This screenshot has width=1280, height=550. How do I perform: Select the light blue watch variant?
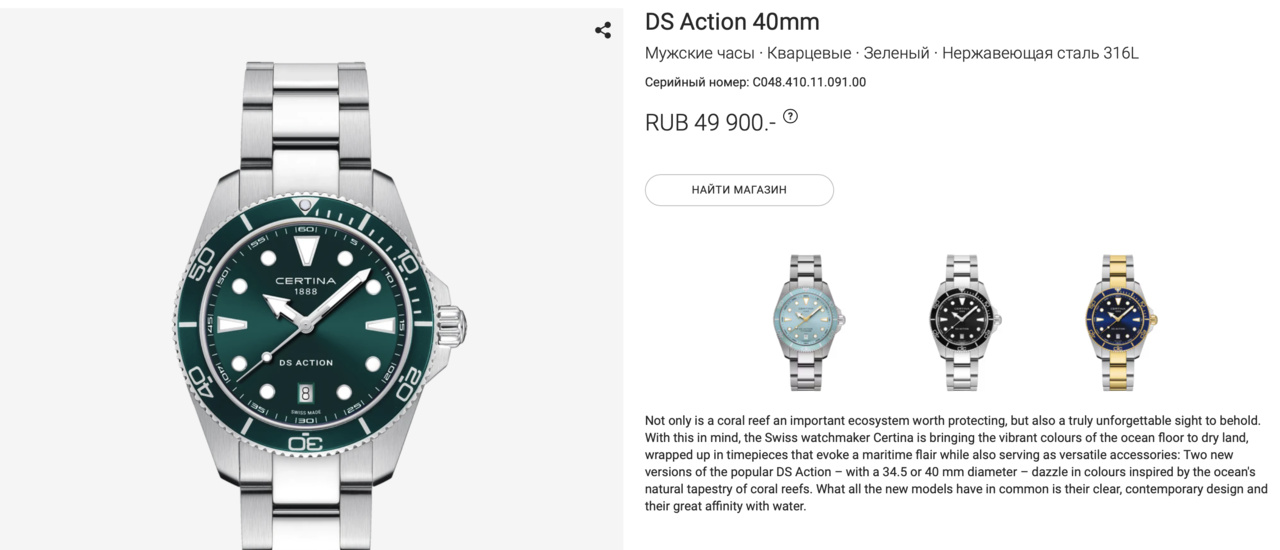tap(810, 321)
